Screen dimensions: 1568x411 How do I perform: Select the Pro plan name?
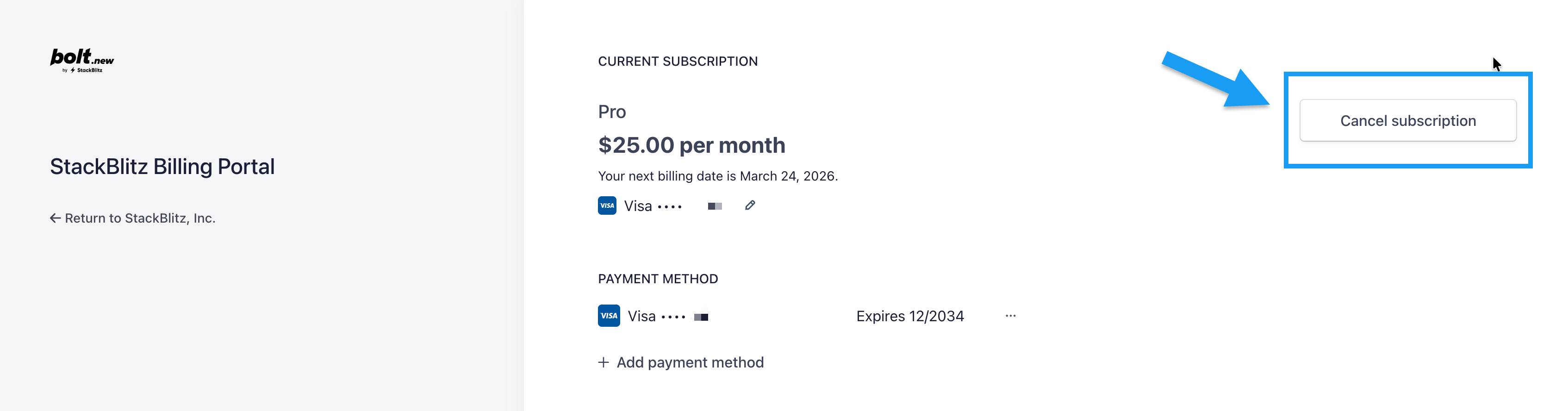click(x=612, y=112)
